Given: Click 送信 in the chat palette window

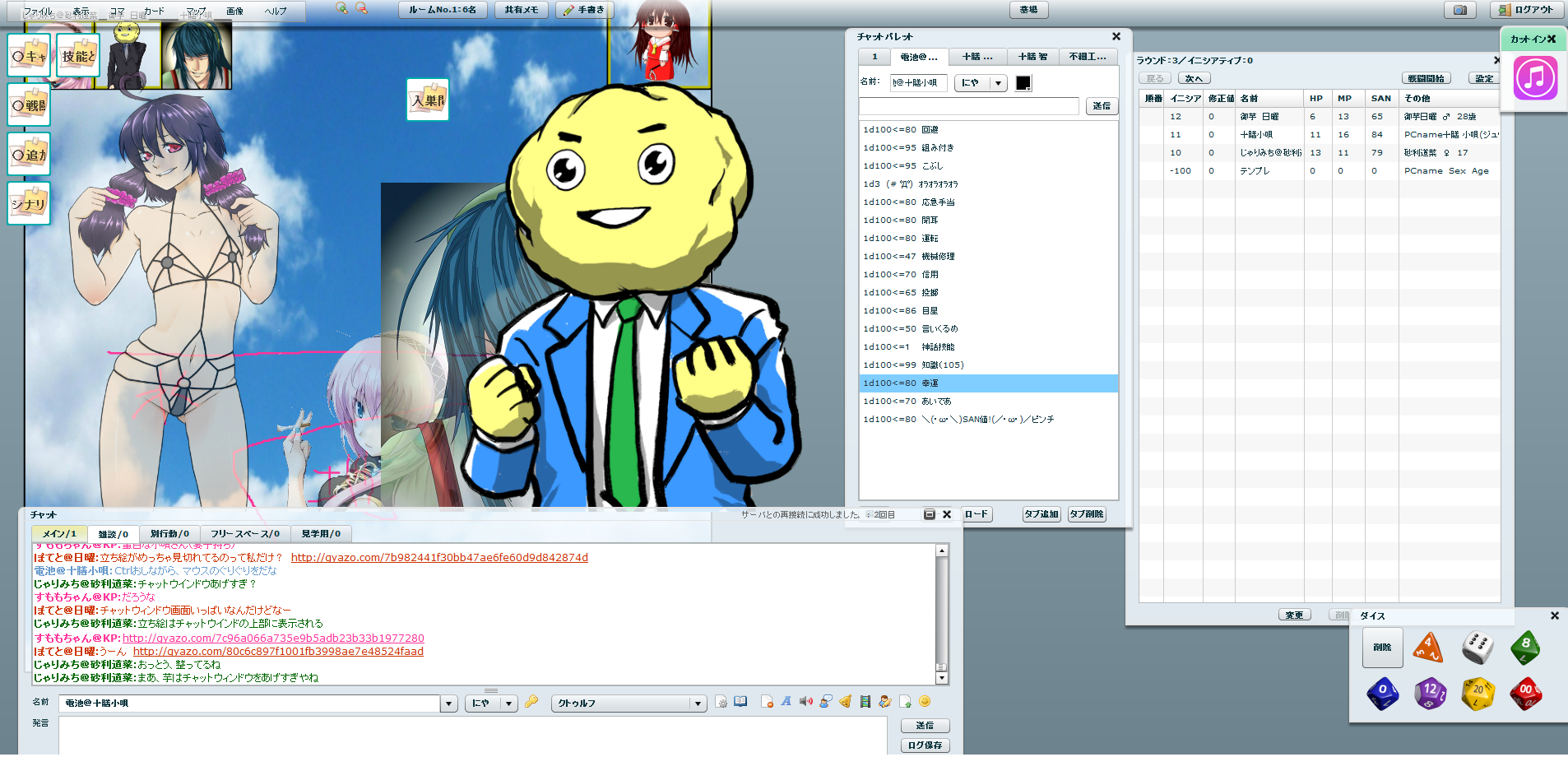Looking at the screenshot, I should [1102, 106].
